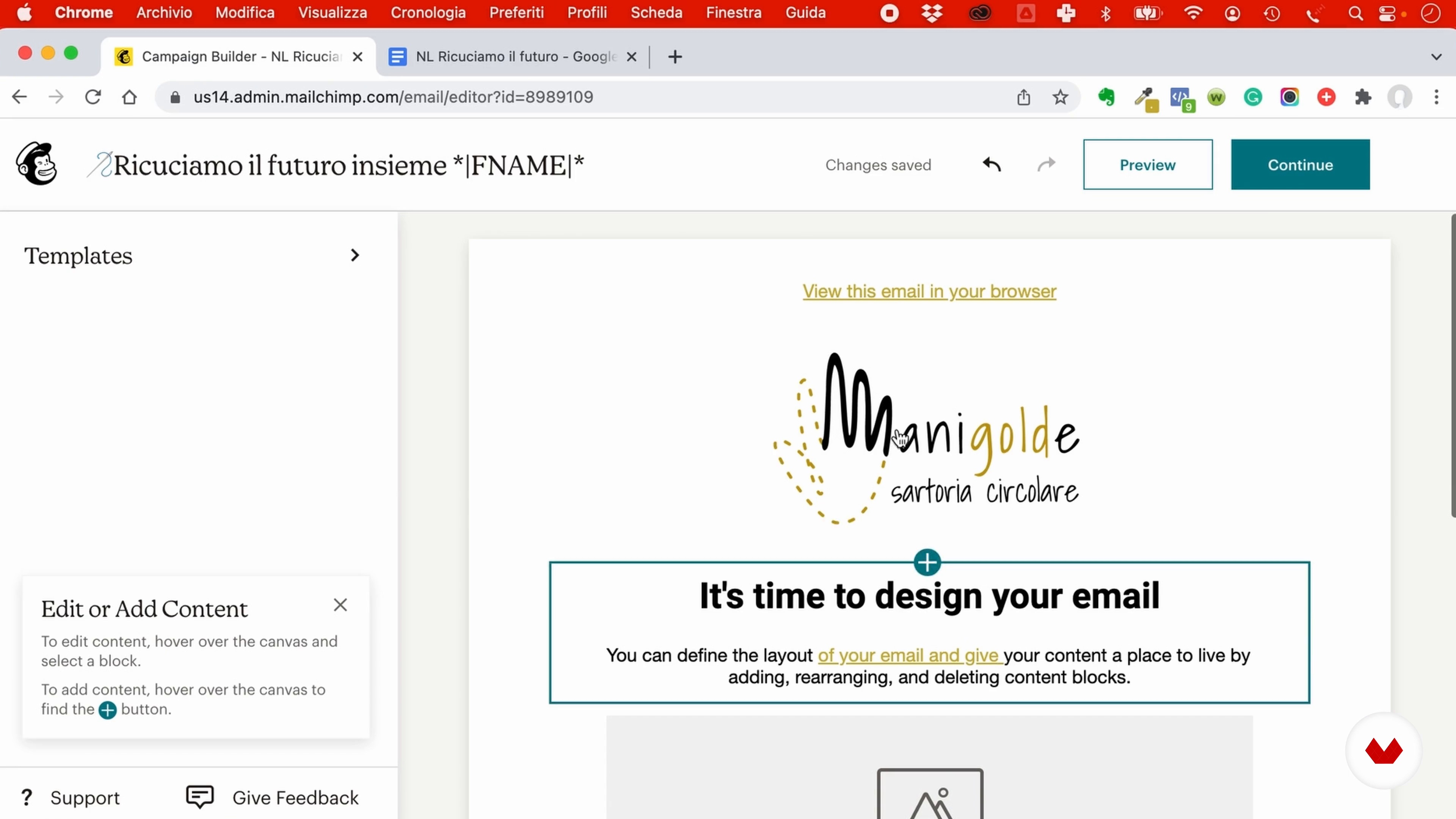1456x819 pixels.
Task: Open the color picker eyedropper extension
Action: pos(1146,99)
